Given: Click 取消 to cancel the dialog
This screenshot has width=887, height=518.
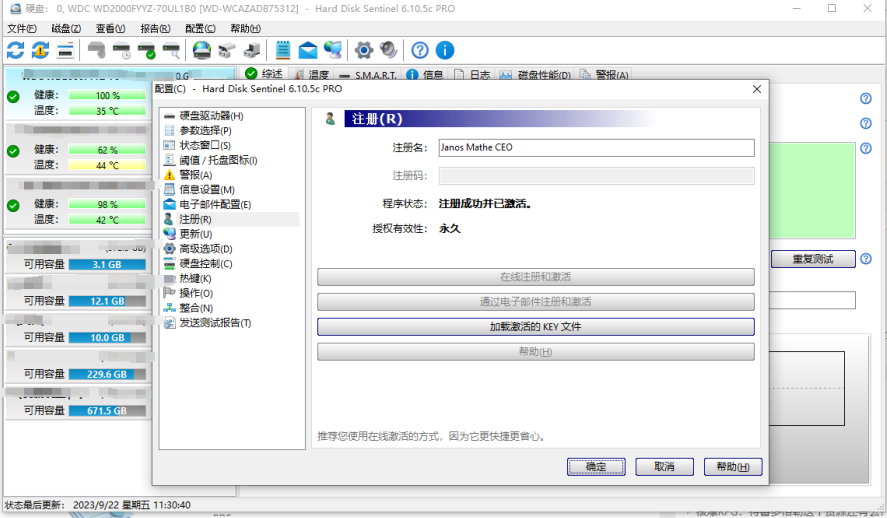Looking at the screenshot, I should [665, 467].
